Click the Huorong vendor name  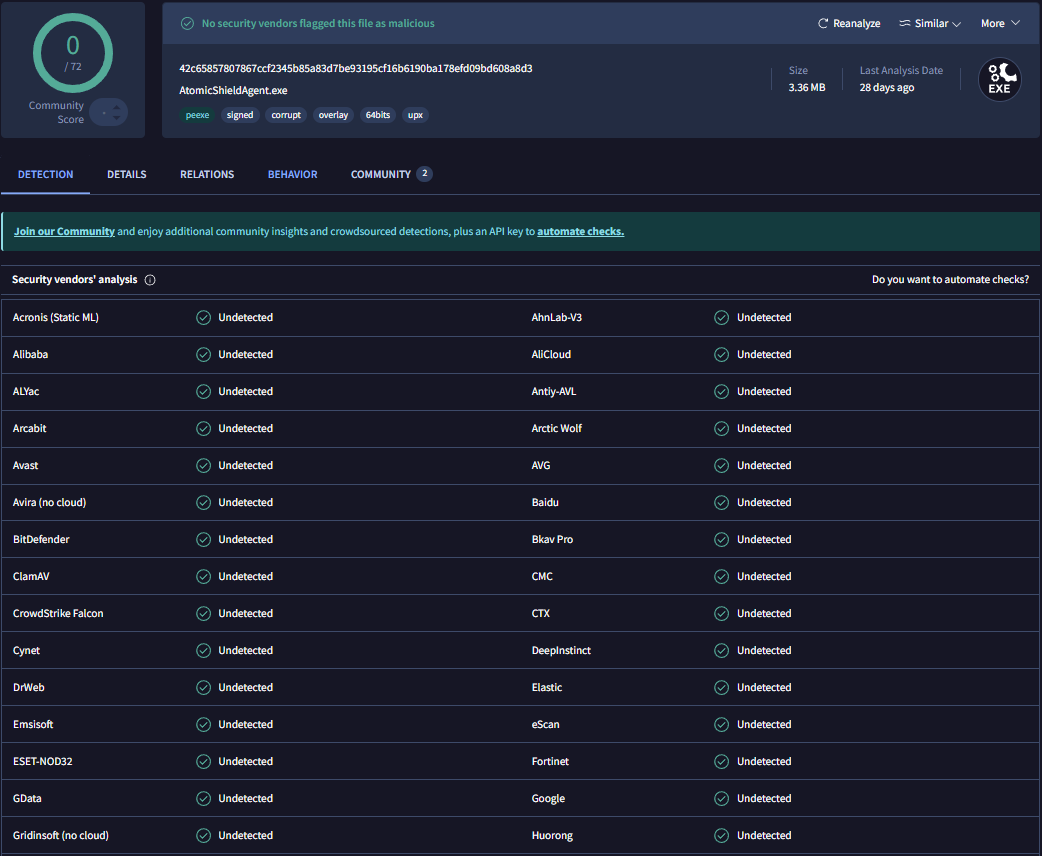pyautogui.click(x=552, y=835)
